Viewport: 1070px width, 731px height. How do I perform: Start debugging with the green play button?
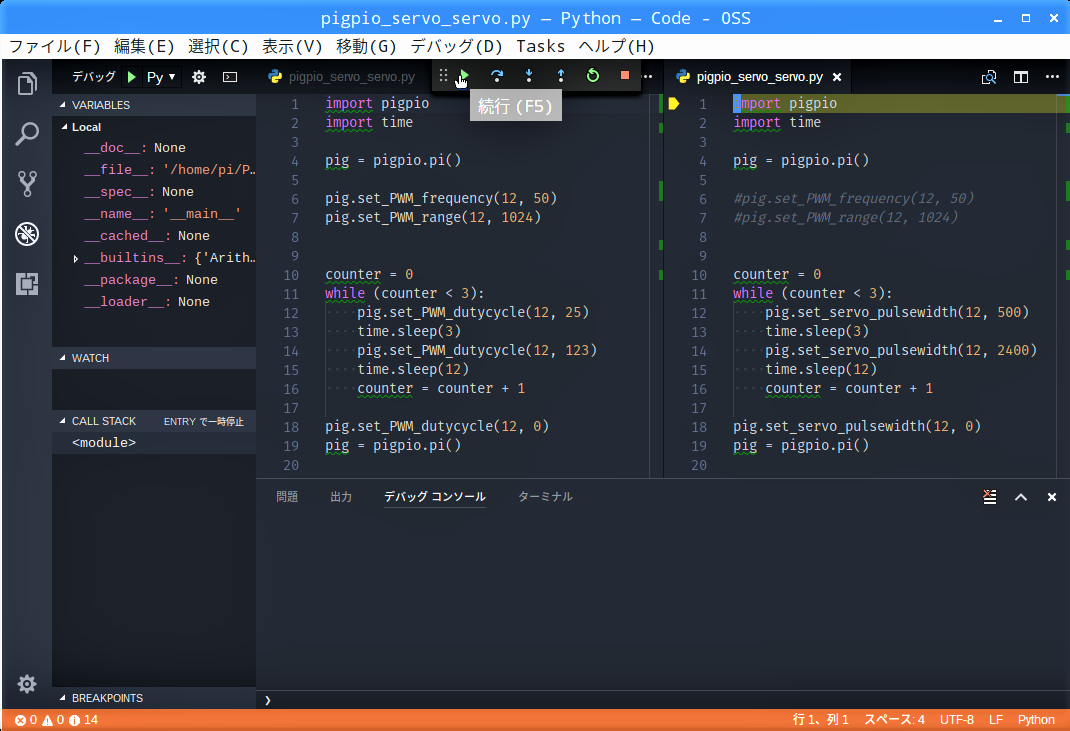point(132,77)
